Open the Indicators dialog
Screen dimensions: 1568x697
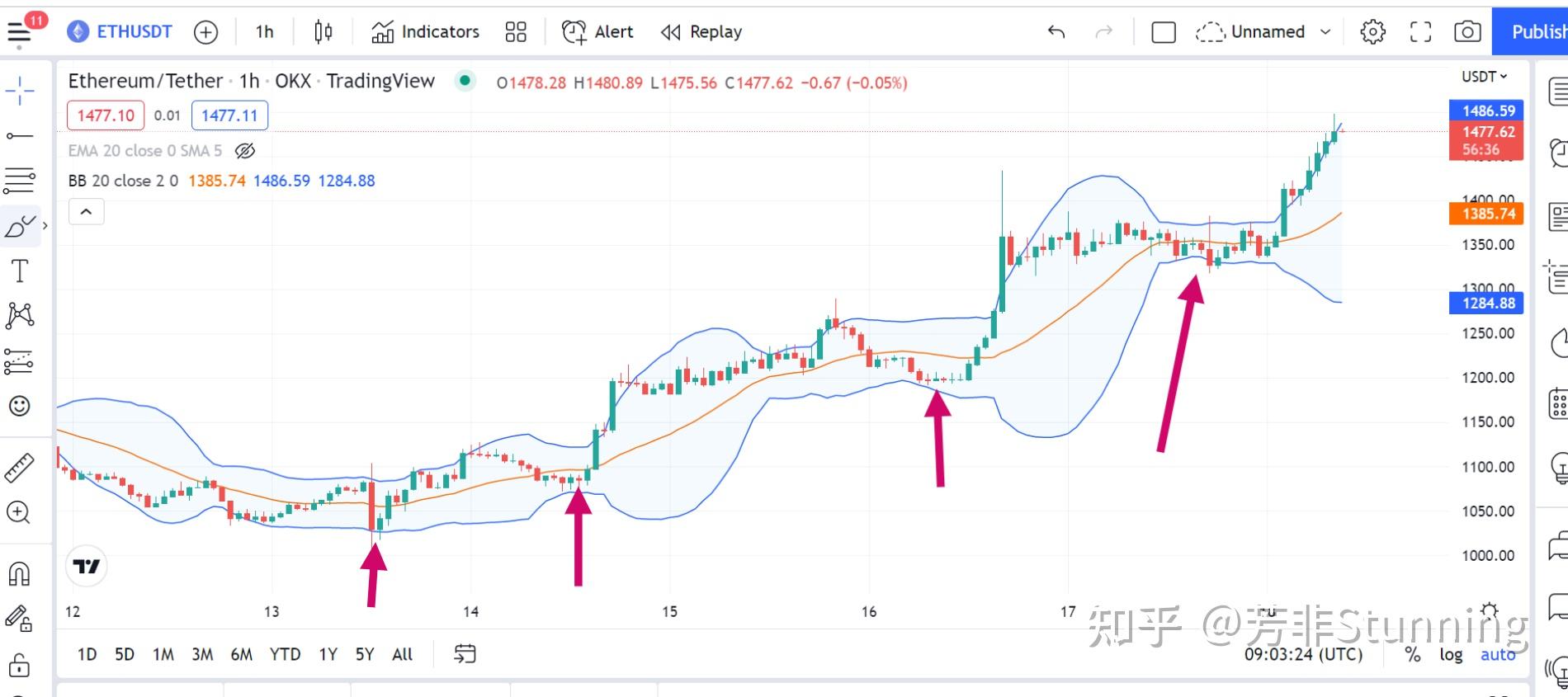(425, 31)
